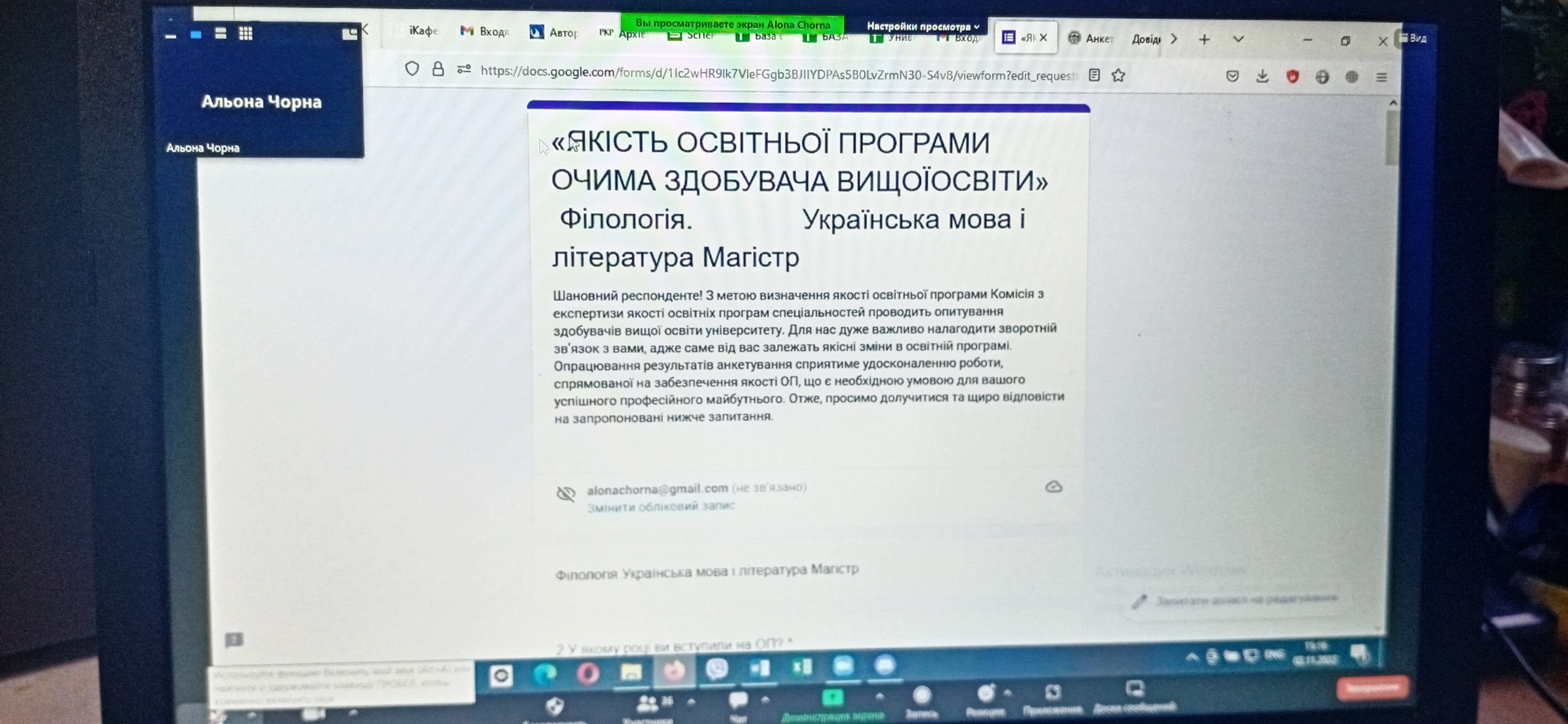Image resolution: width=1568 pixels, height=724 pixels.
Task: Click the red shield extension icon
Action: [1292, 77]
